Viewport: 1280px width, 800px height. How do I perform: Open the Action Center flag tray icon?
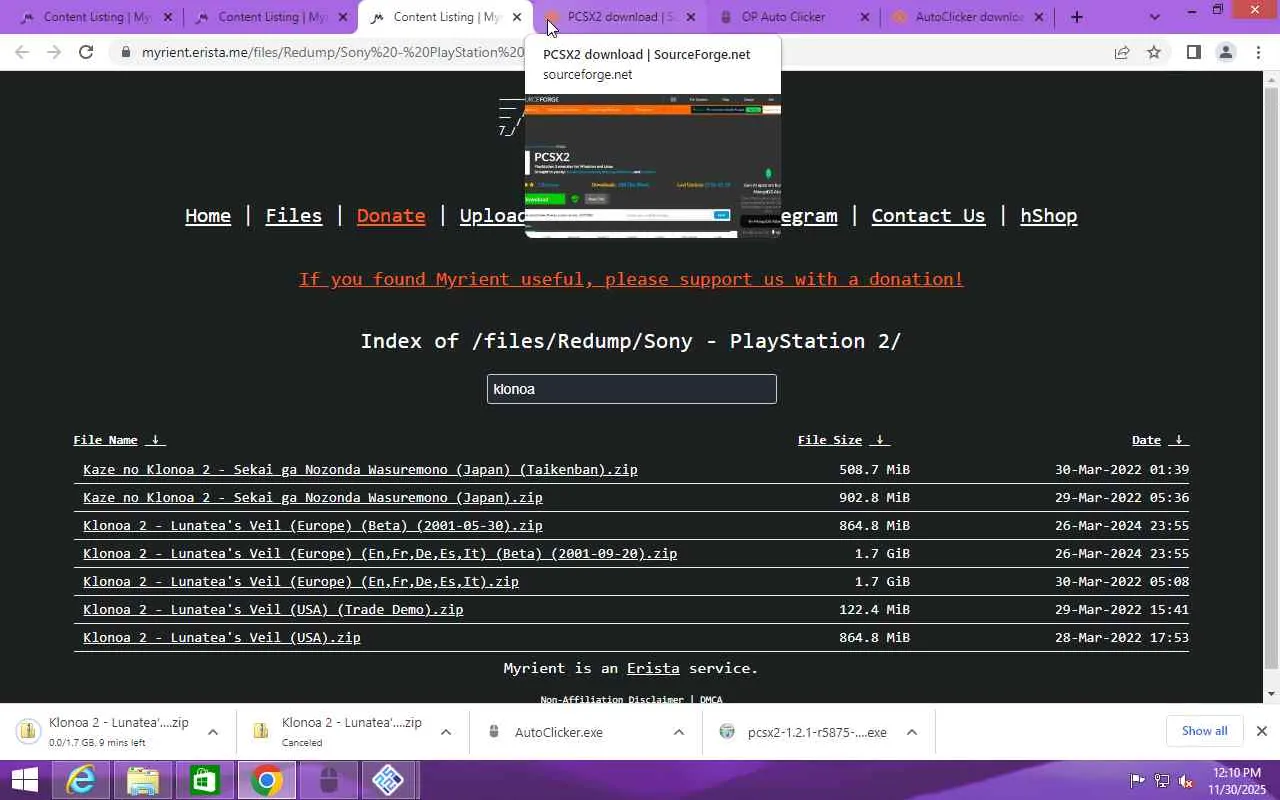point(1137,780)
